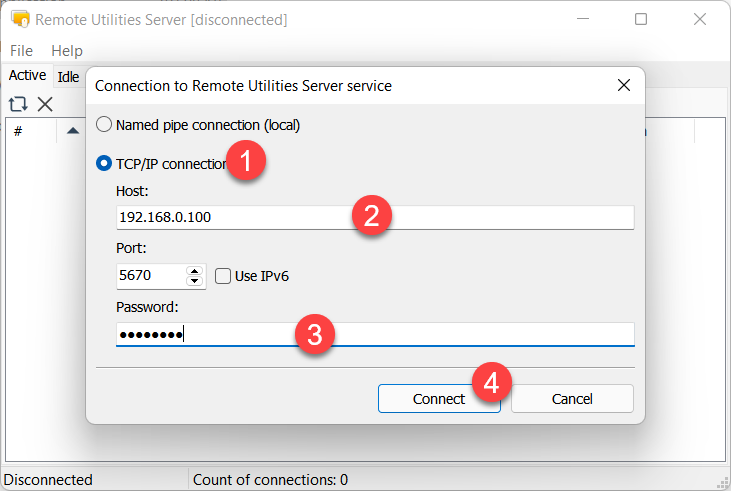Viewport: 731px width, 491px height.
Task: Enable the Use IPv6 checkbox
Action: (223, 276)
